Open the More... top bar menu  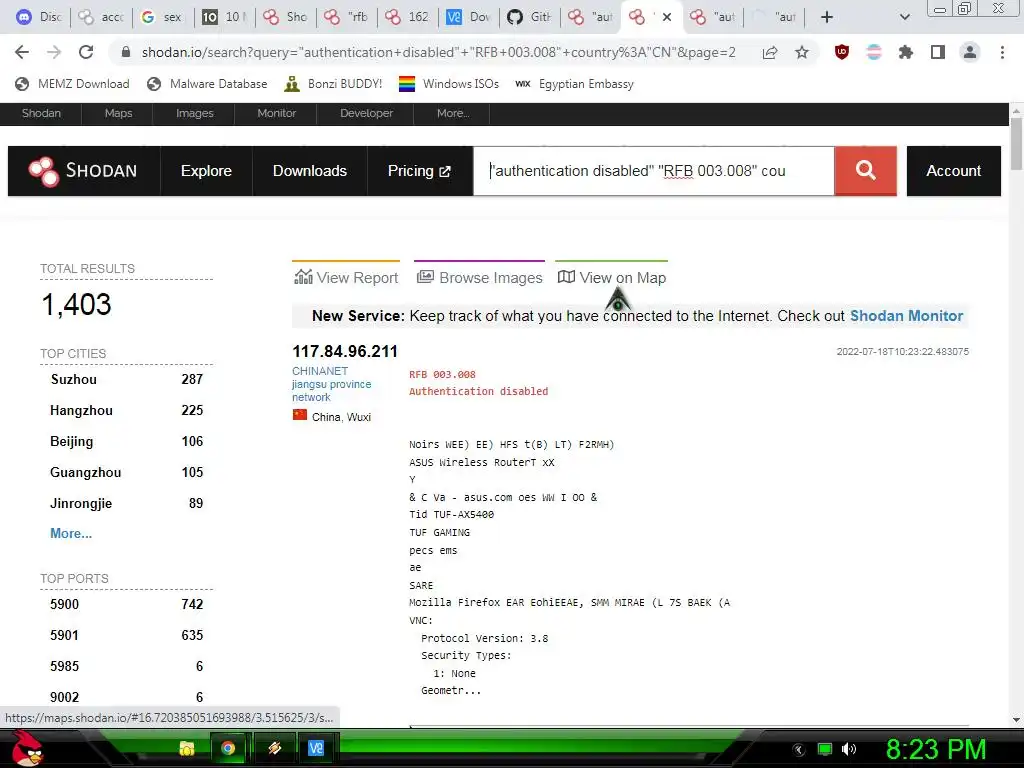[x=453, y=113]
